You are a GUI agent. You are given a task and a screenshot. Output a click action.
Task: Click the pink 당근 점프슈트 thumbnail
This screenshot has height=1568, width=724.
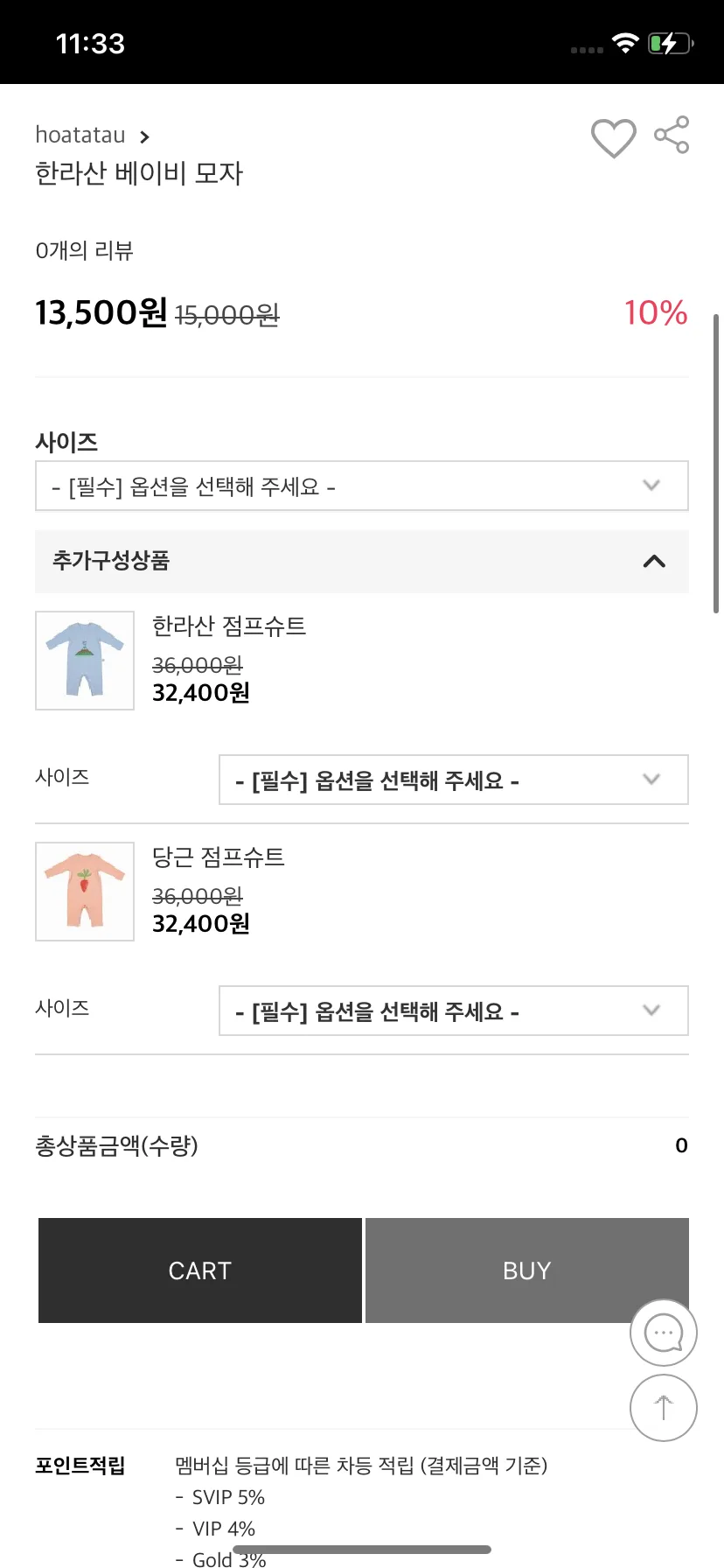tap(85, 892)
